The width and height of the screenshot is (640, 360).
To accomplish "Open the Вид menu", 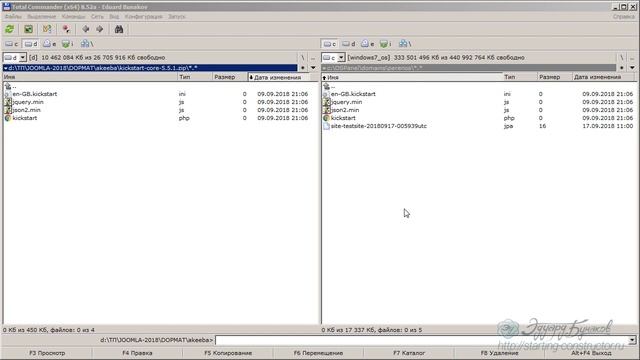I will point(114,17).
